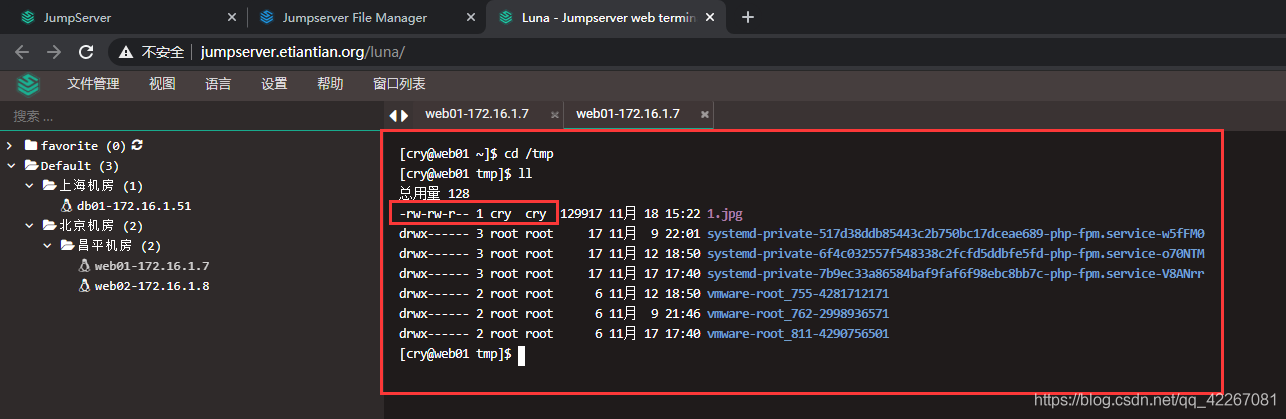Select db01-172.16.1.51 in asset tree
Viewport: 1286px width, 419px height.
point(134,206)
